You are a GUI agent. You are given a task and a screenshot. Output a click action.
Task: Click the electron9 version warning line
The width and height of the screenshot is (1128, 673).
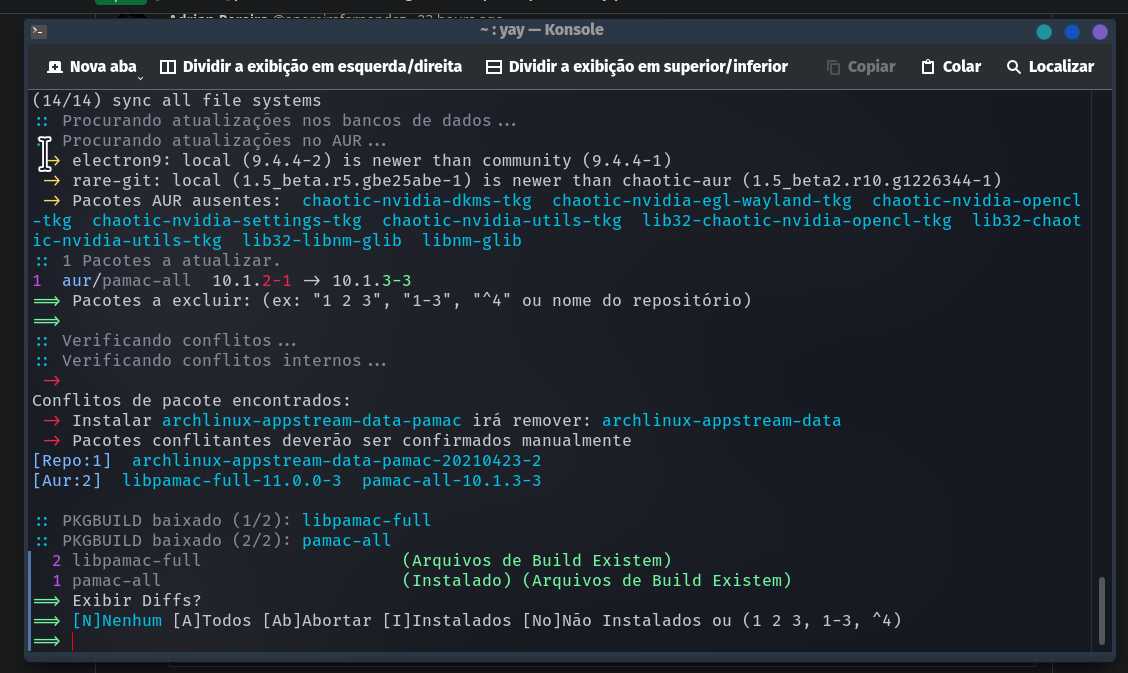click(x=357, y=160)
